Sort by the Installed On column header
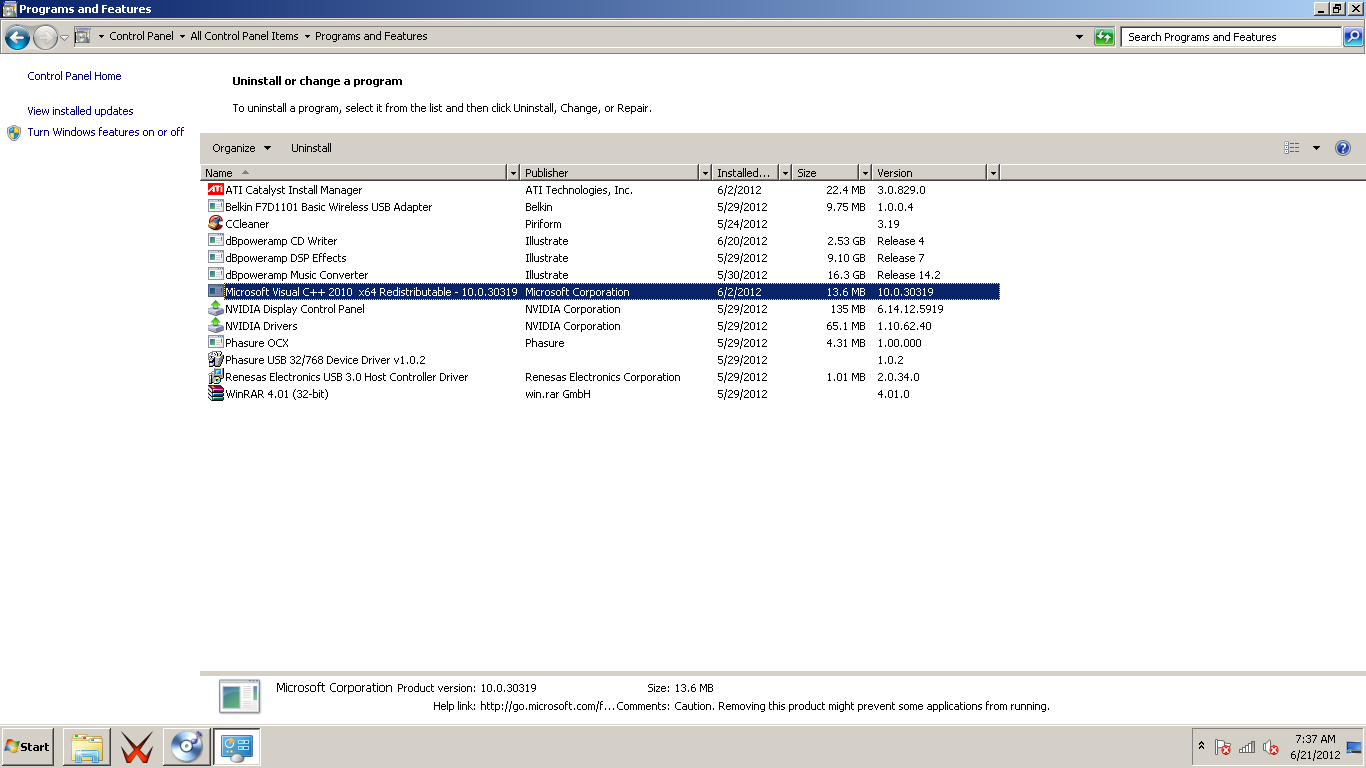Image resolution: width=1366 pixels, height=768 pixels. (x=746, y=173)
